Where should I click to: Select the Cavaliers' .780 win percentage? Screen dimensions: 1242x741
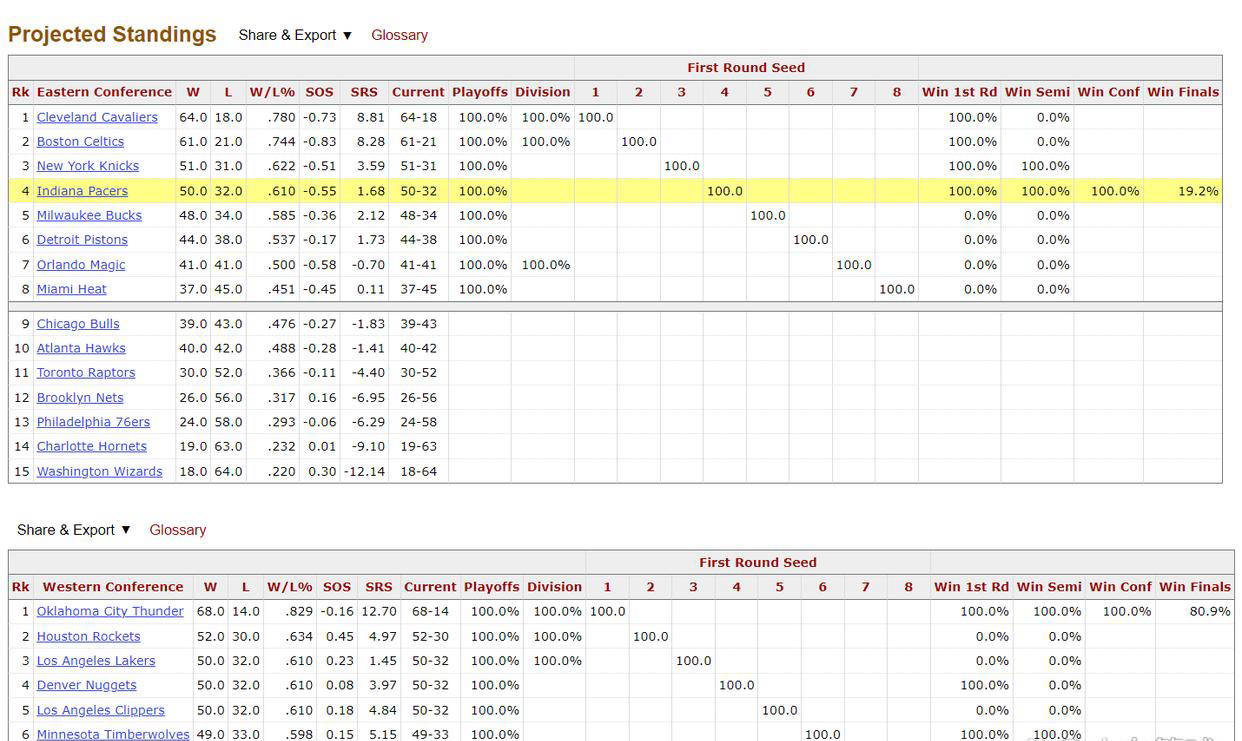(281, 117)
